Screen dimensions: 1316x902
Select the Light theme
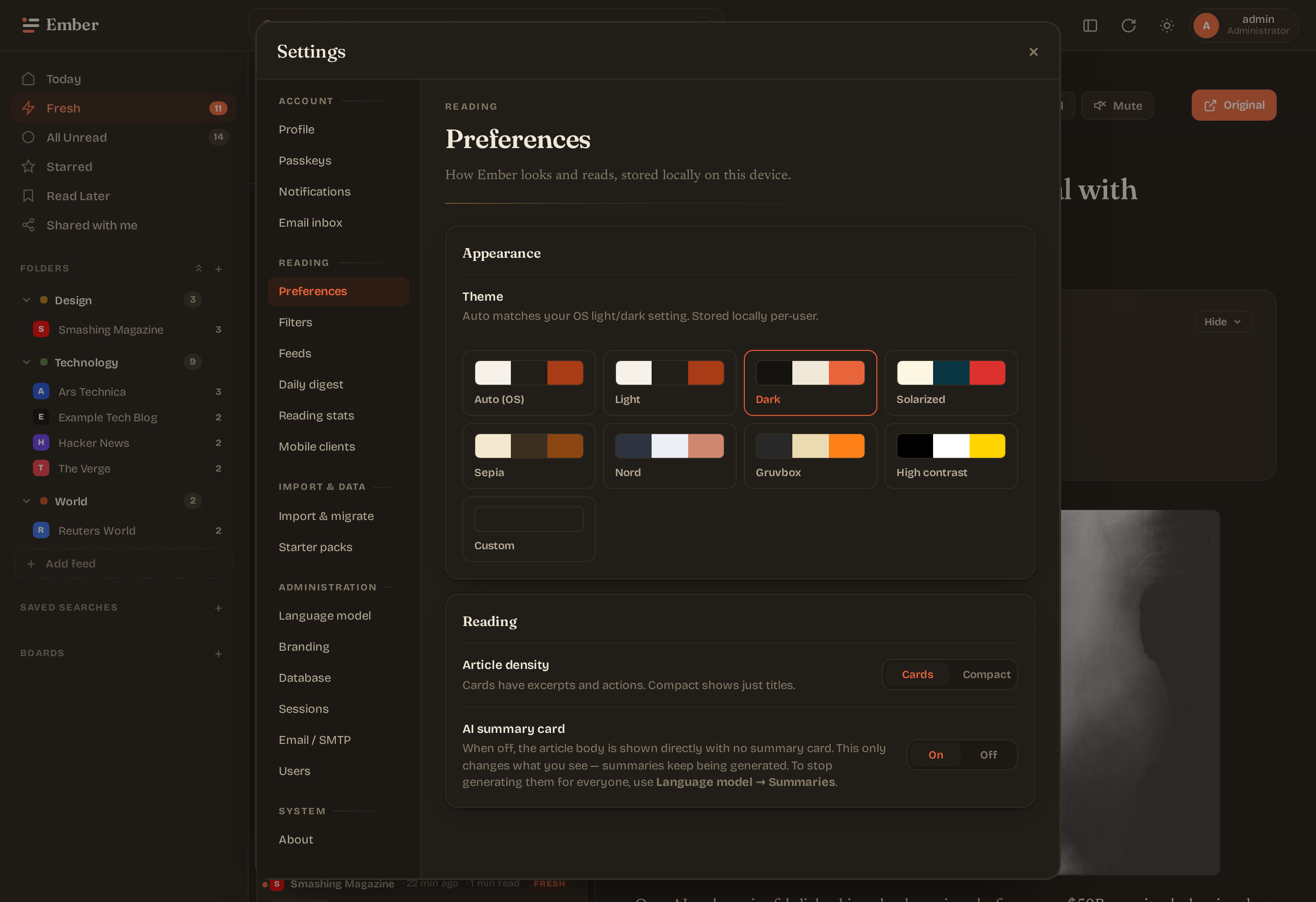(x=669, y=383)
